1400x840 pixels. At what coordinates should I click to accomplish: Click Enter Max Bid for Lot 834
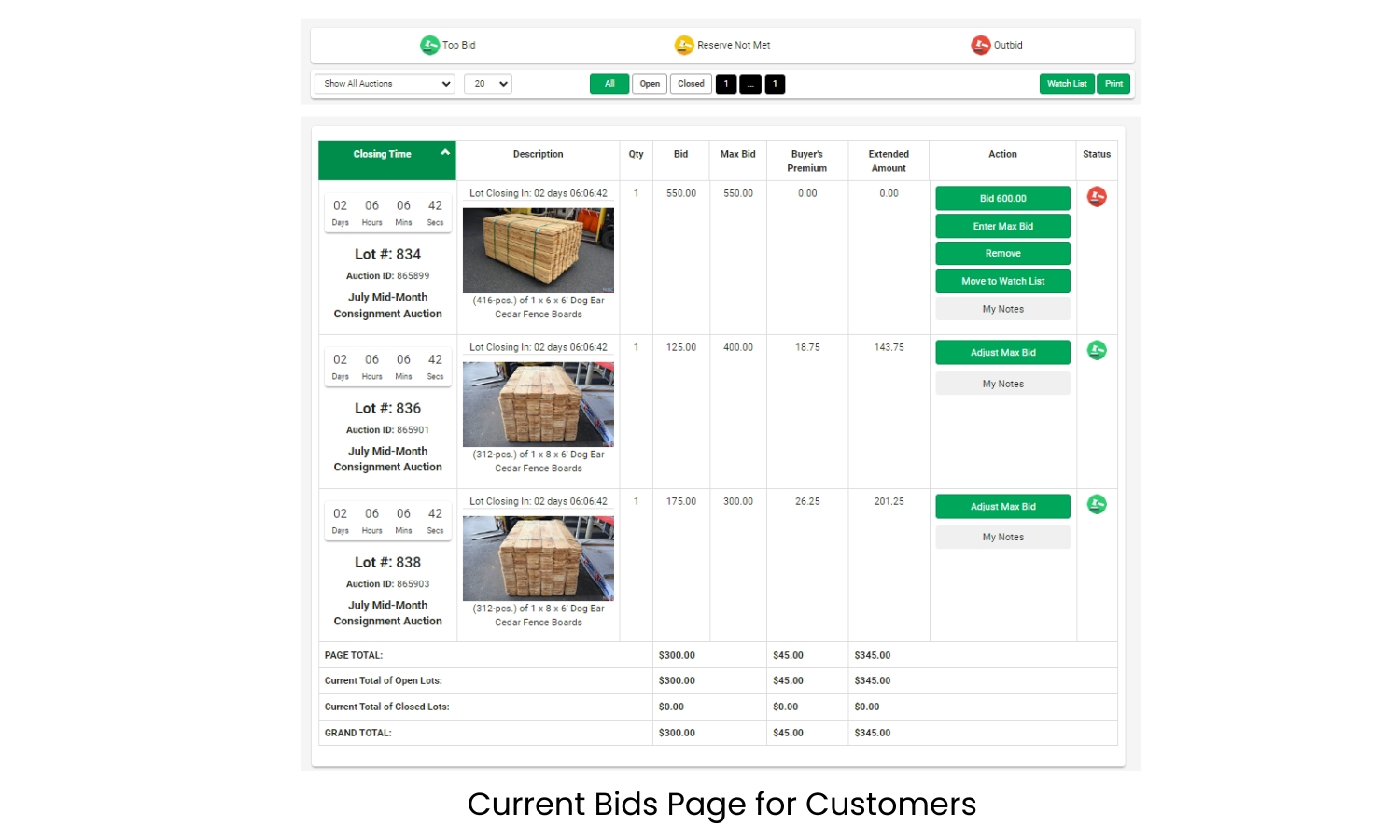click(x=1003, y=226)
